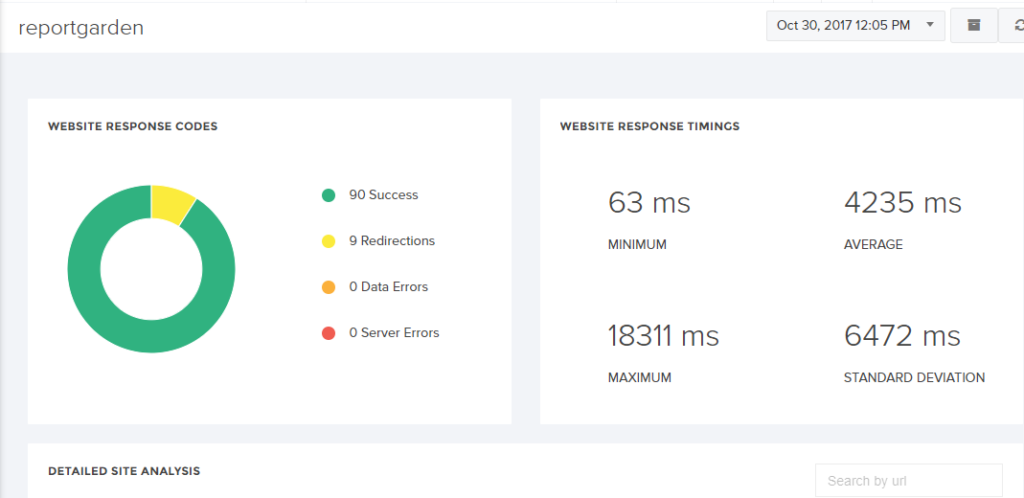Toggle the "0 Data Errors" legend label
The width and height of the screenshot is (1024, 498).
[x=388, y=287]
